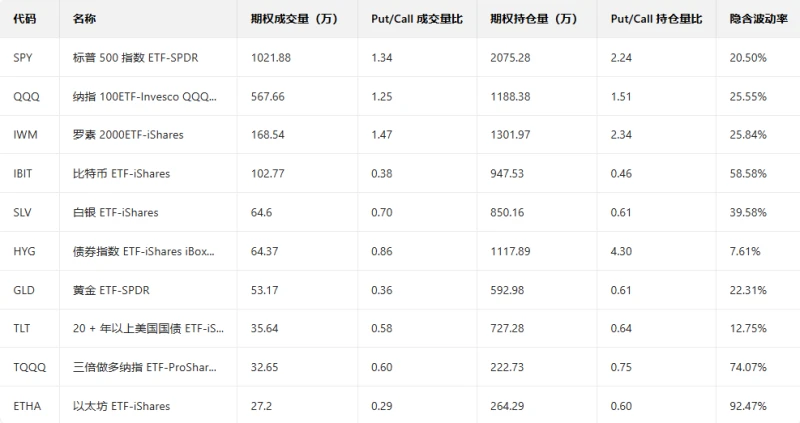
Task: Select the 以太坊 ETF-iShares name
Action: [x=121, y=406]
